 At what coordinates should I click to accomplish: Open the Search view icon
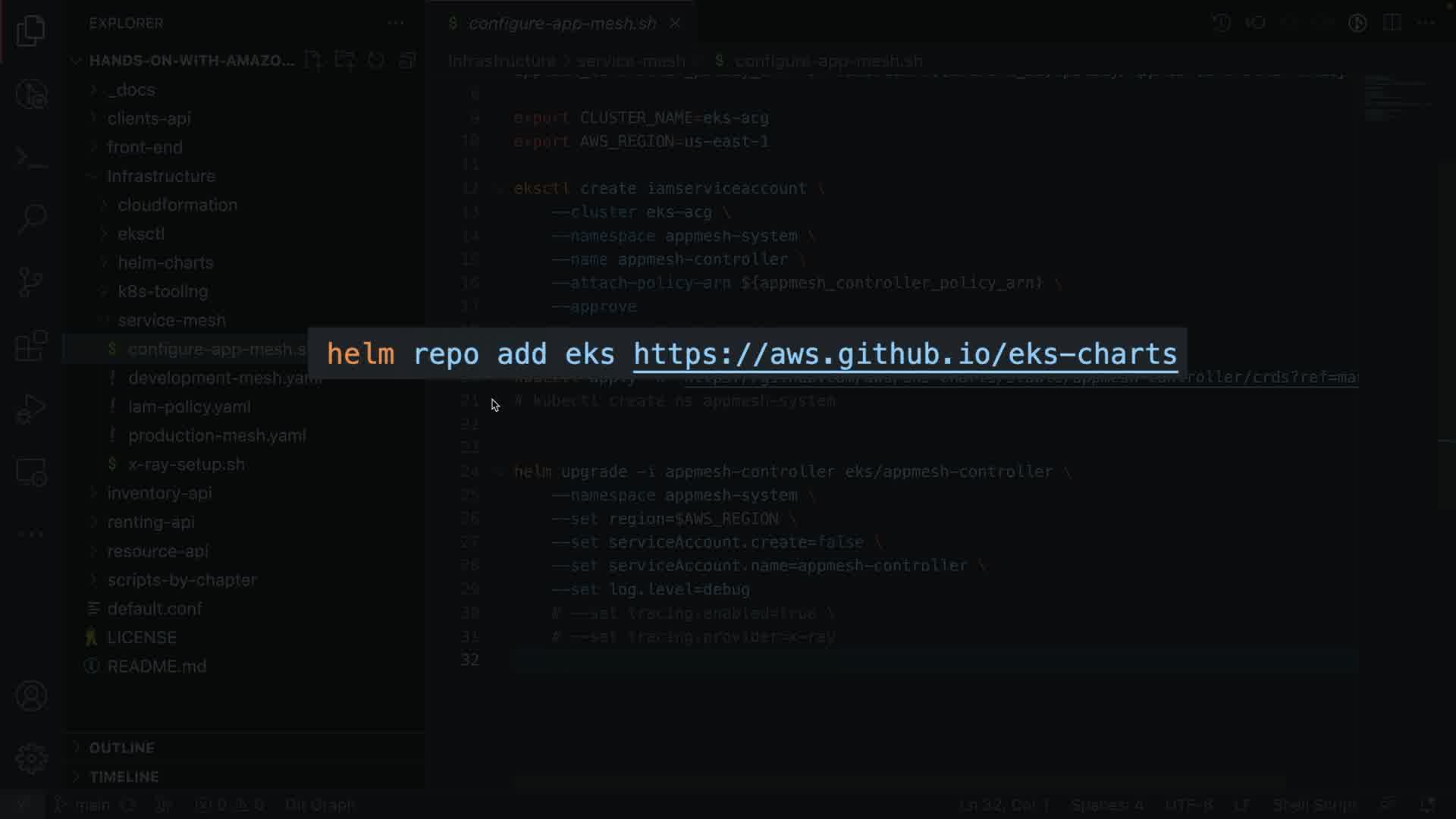pos(31,219)
